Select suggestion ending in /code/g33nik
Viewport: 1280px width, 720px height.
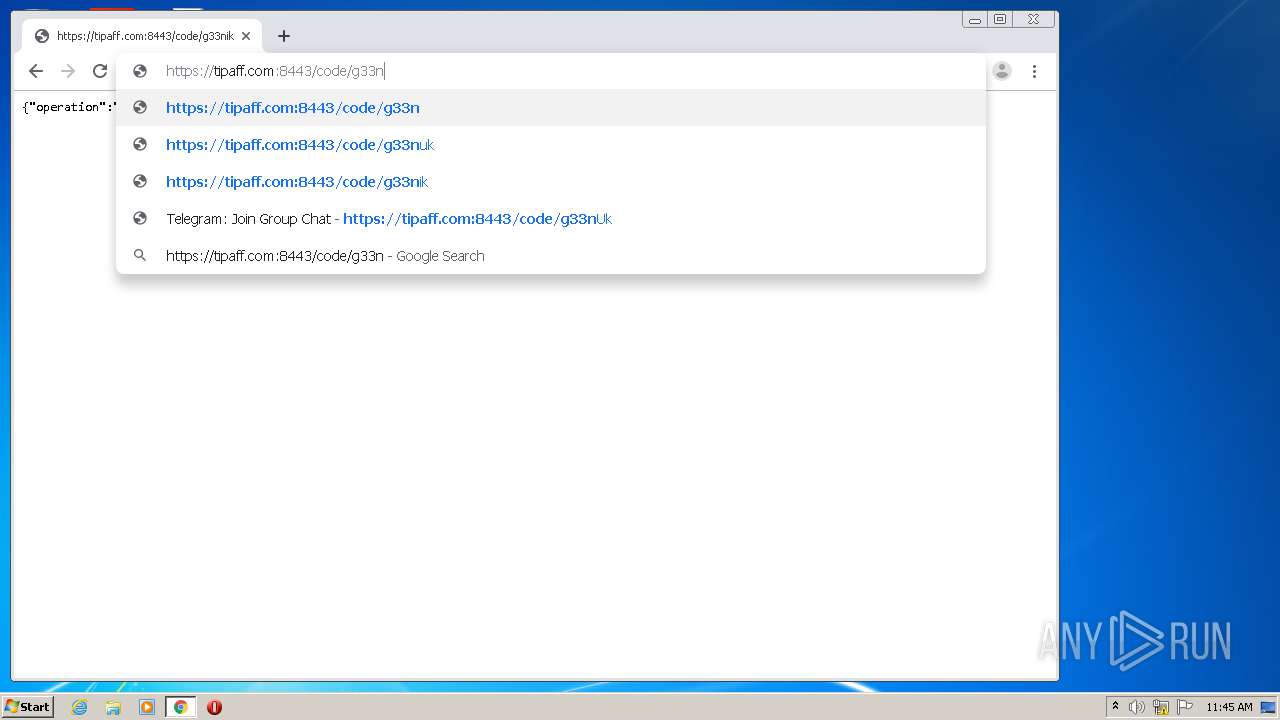click(550, 182)
